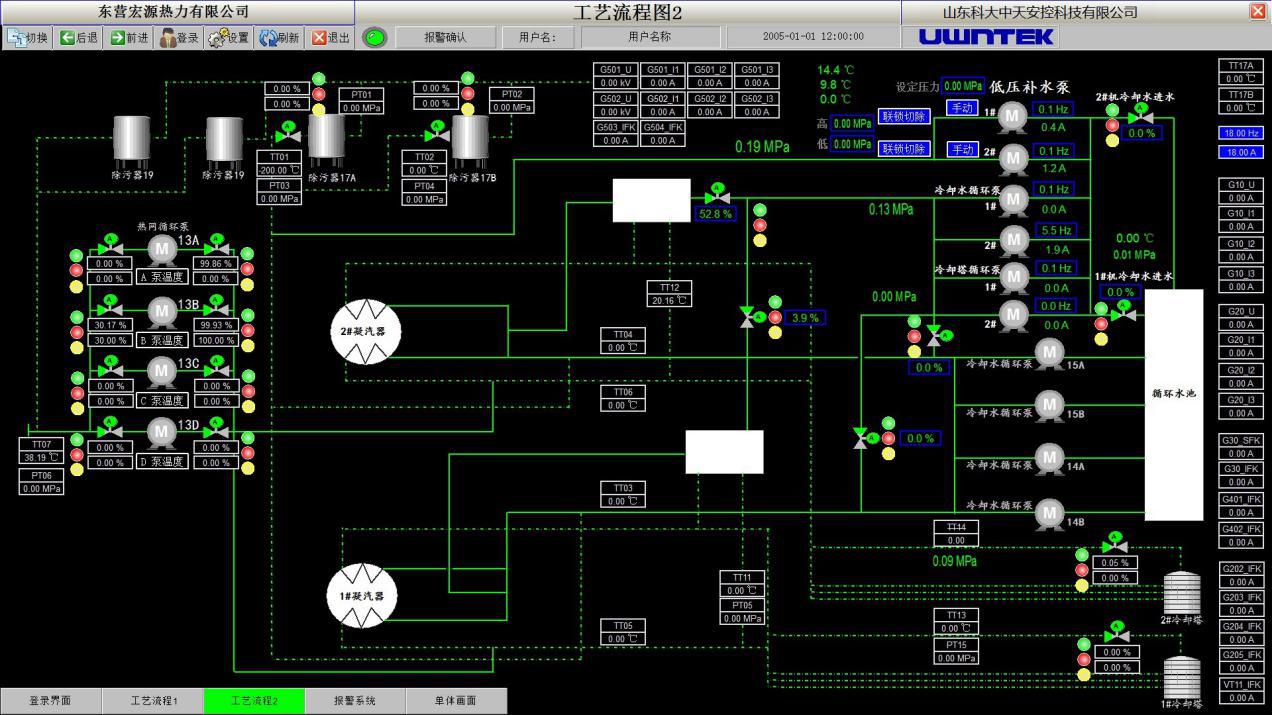1272x715 pixels.
Task: Click the 2#冷却塔 cooling tower icon
Action: [1181, 592]
